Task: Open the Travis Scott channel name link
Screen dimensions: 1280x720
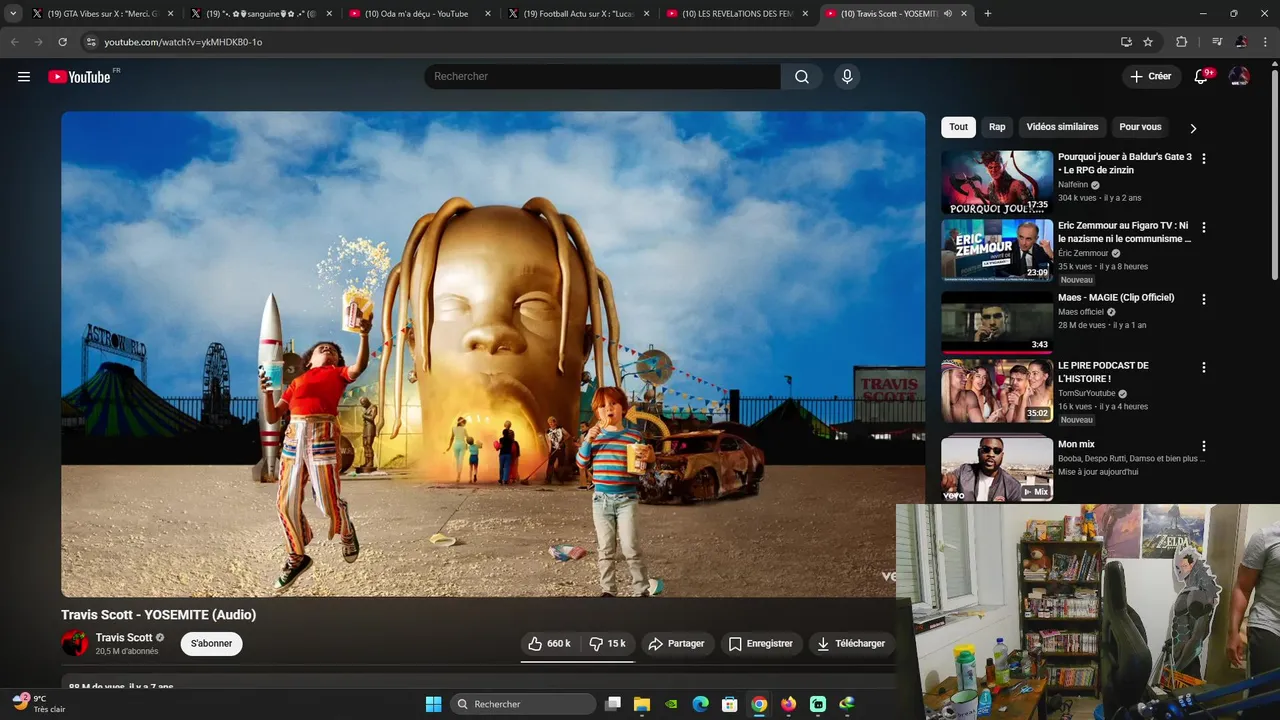Action: click(x=124, y=638)
